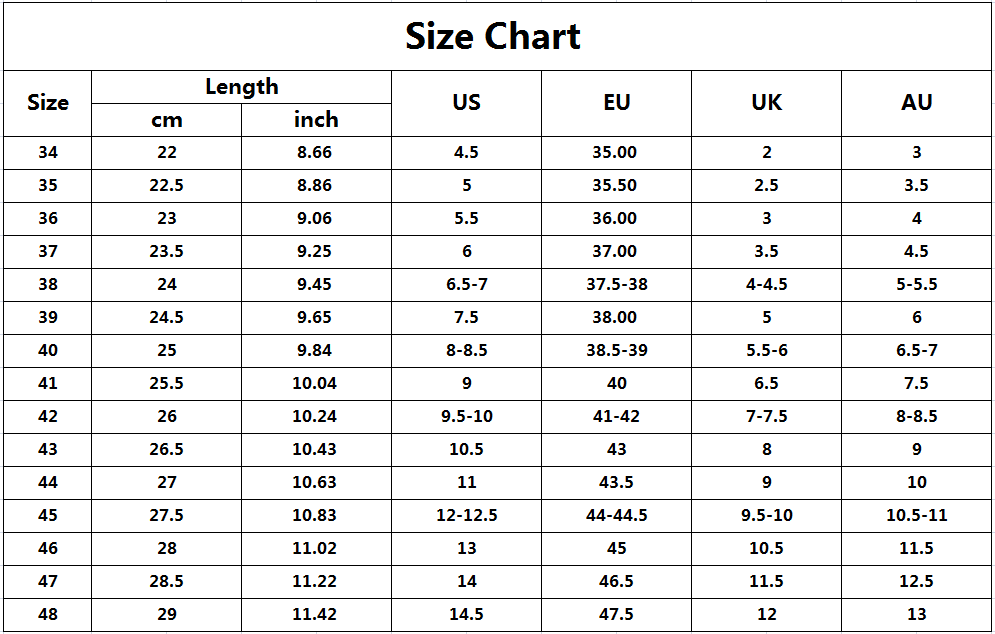Click the cm sub-header
Viewport: 995px width, 634px height.
[x=167, y=120]
